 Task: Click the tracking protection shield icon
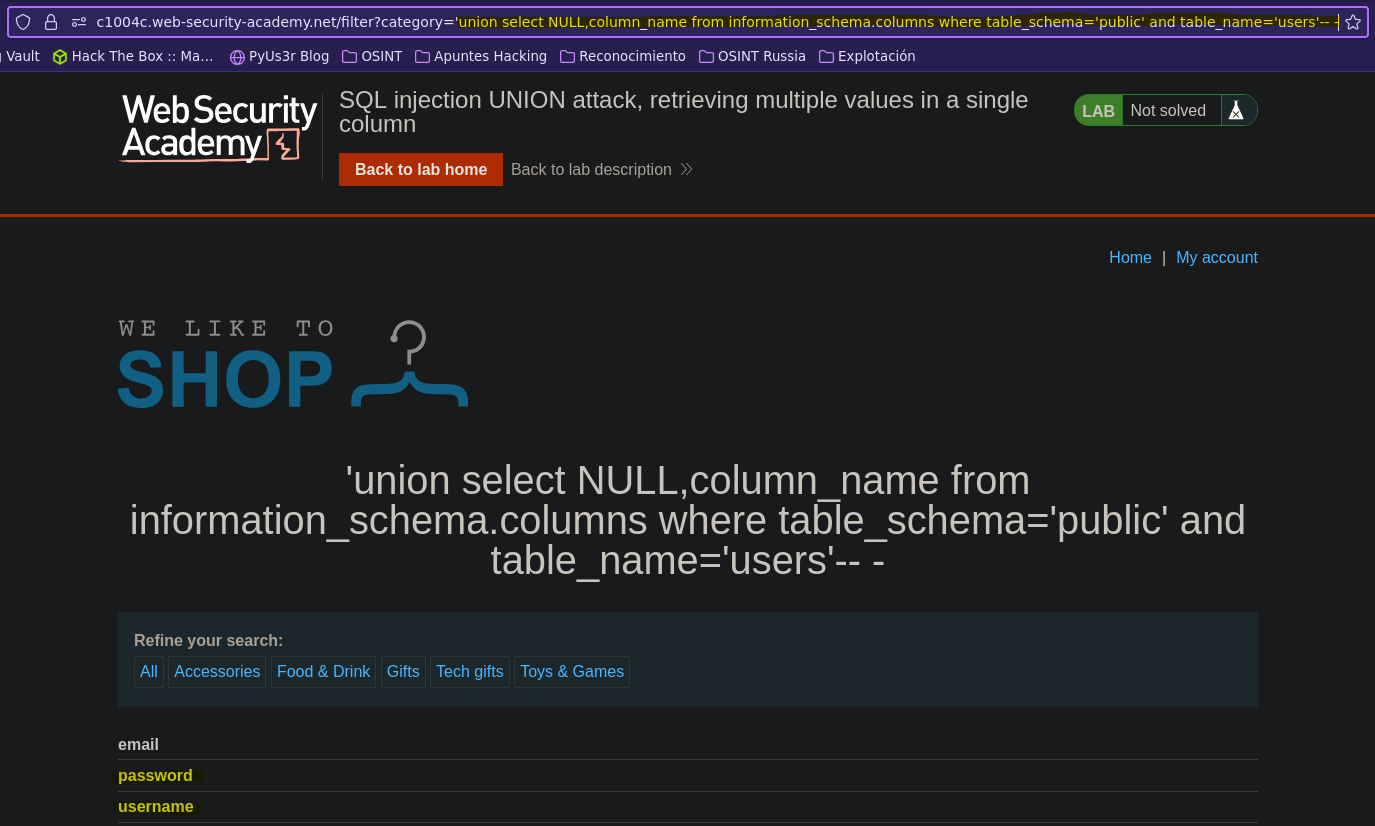23,22
